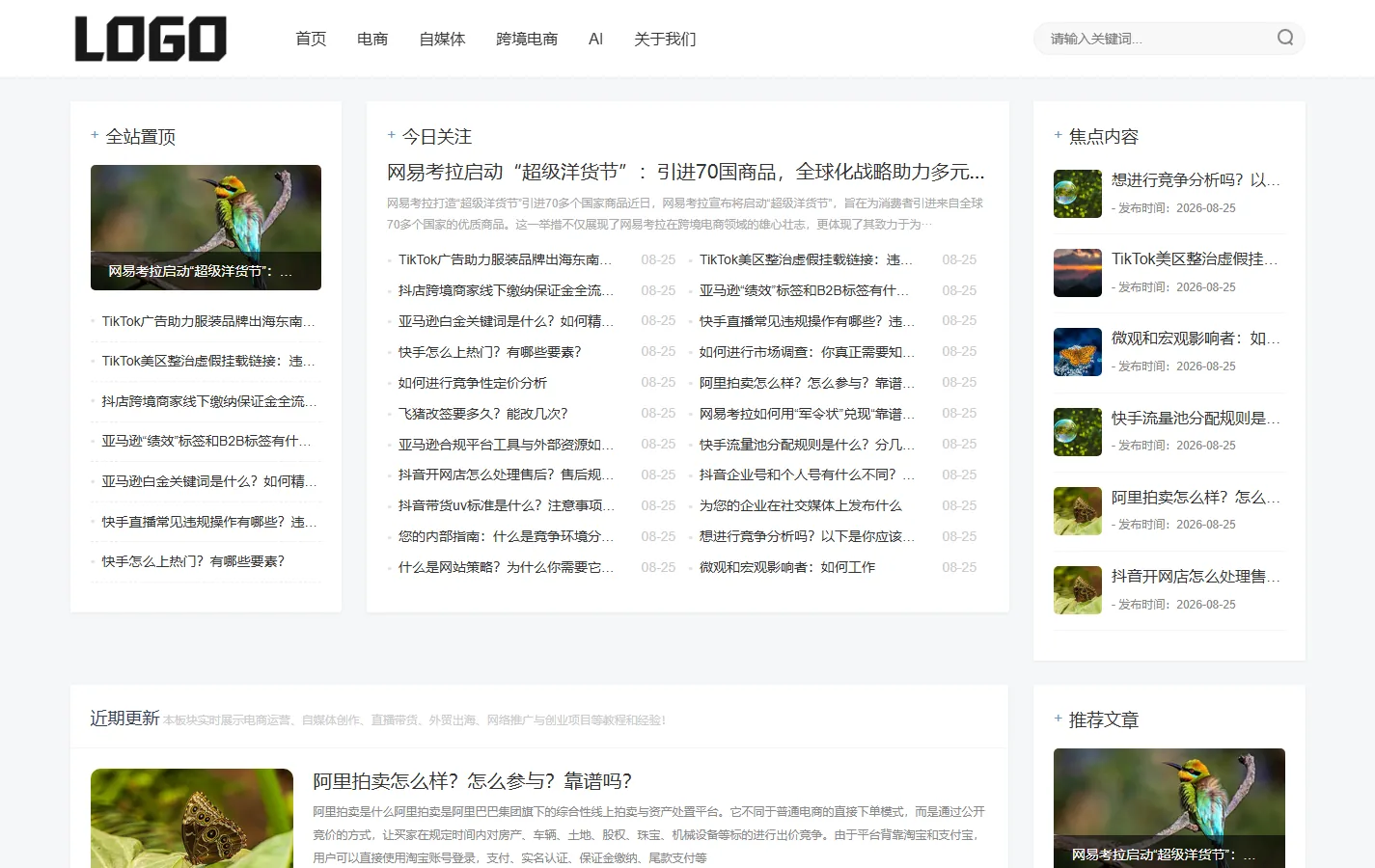
Task: Click the LOGO image in the header
Action: (x=151, y=39)
